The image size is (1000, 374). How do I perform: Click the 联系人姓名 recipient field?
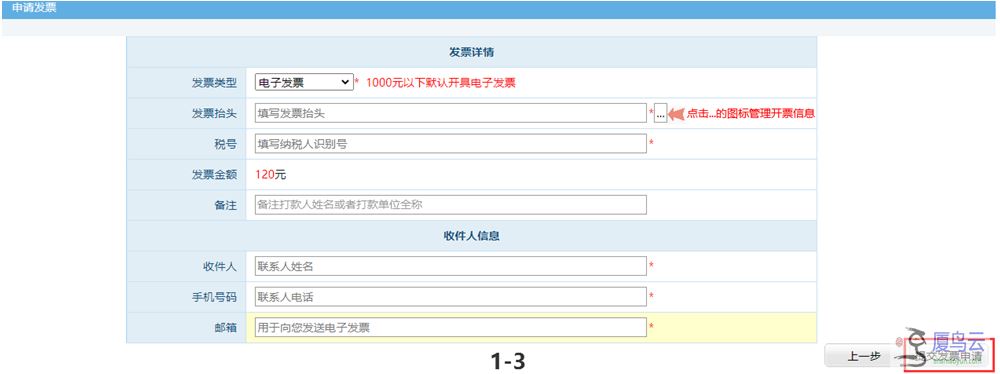450,266
